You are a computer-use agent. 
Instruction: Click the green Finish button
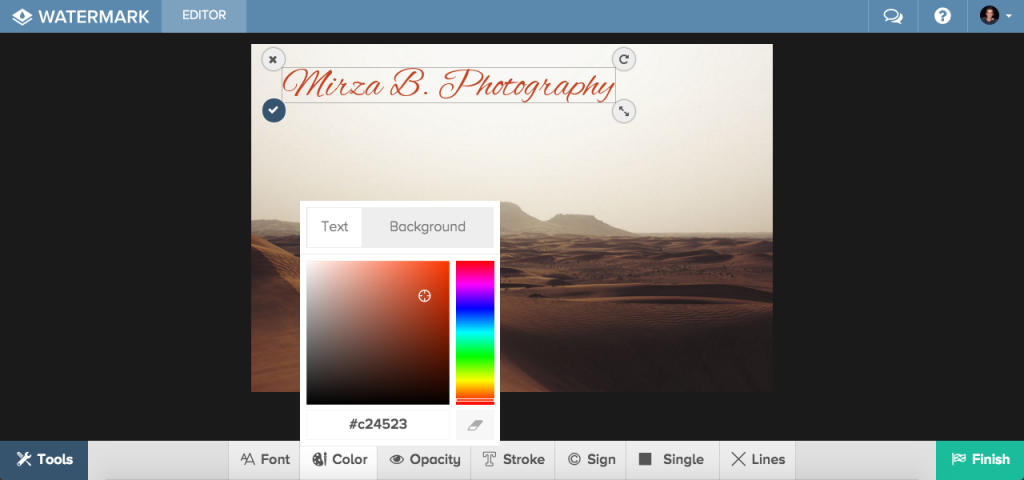pyautogui.click(x=980, y=460)
